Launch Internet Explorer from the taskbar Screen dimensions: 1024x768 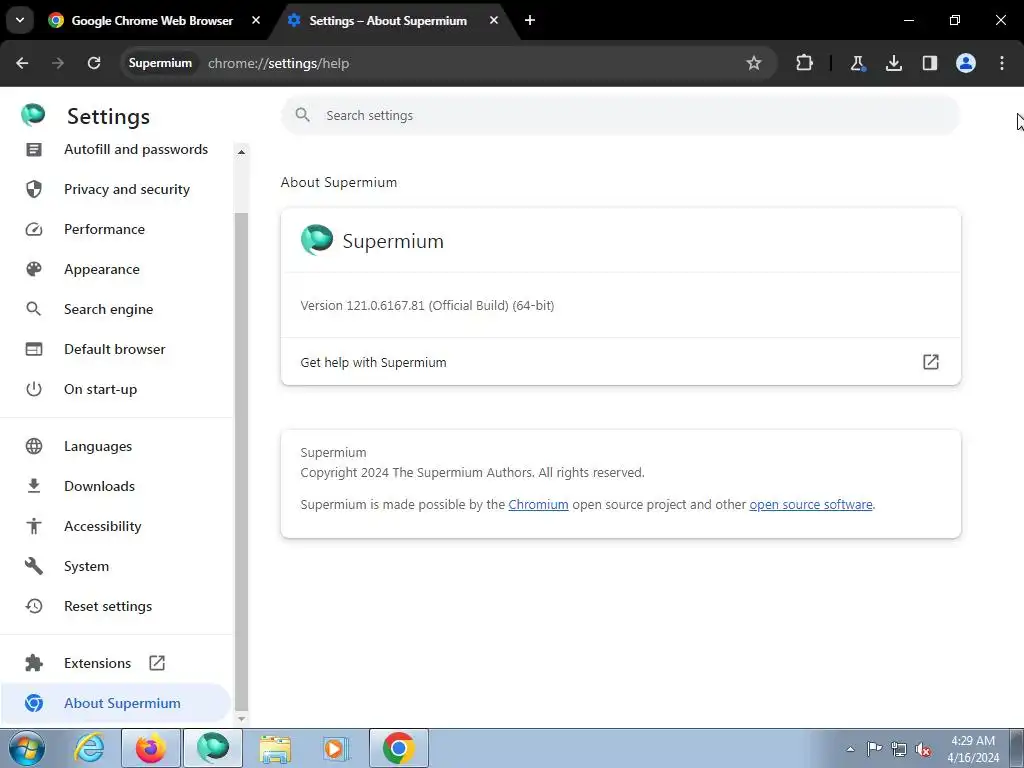89,748
